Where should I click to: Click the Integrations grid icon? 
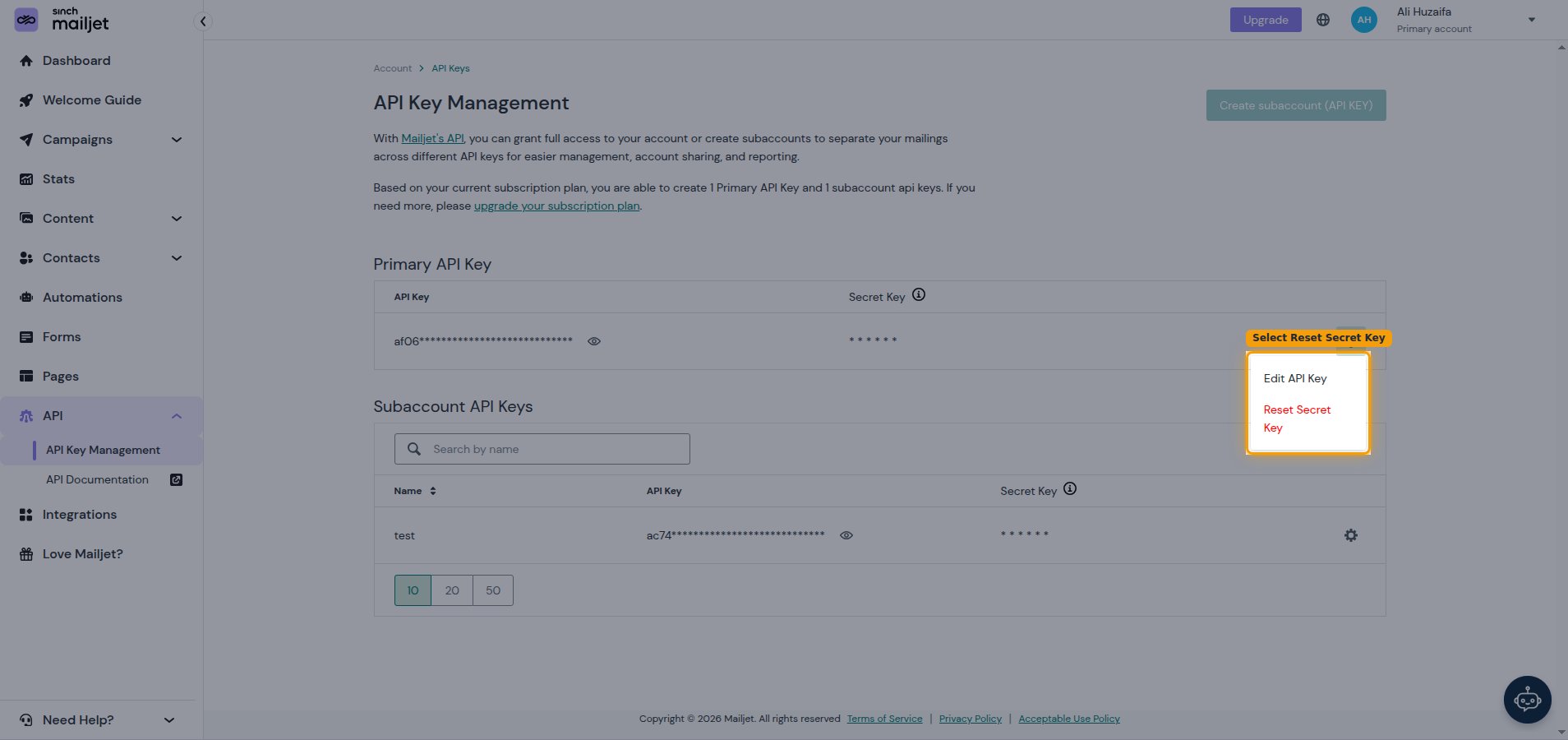(26, 515)
